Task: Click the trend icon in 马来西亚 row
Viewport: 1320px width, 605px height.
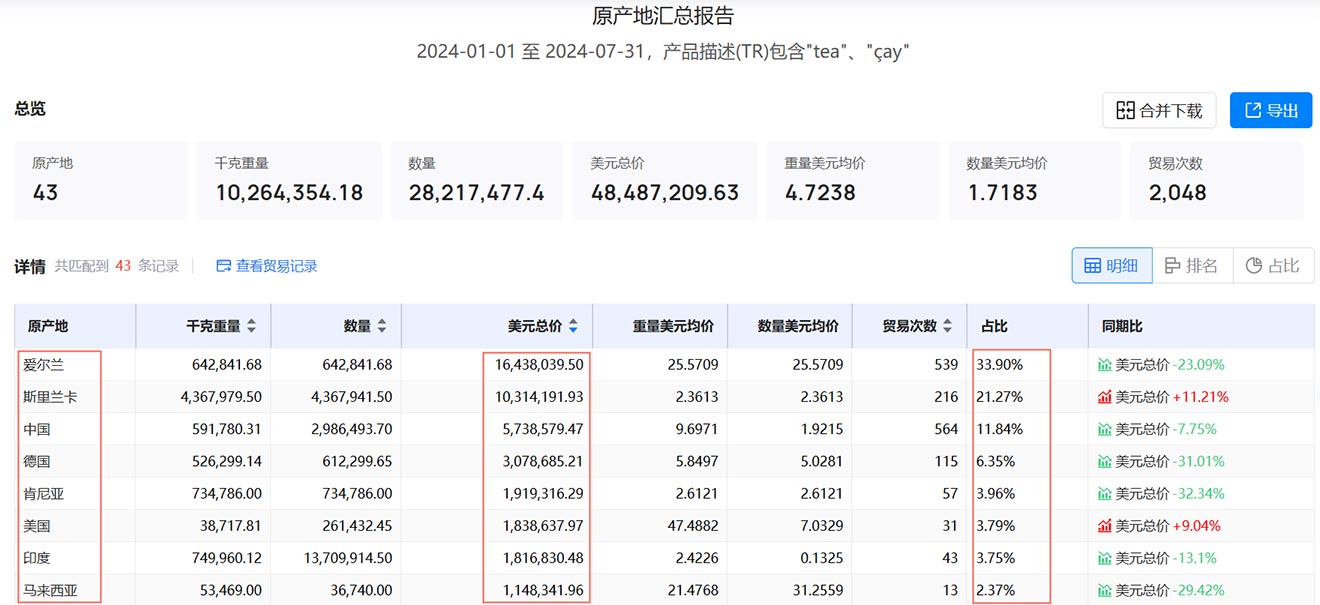Action: point(1105,589)
